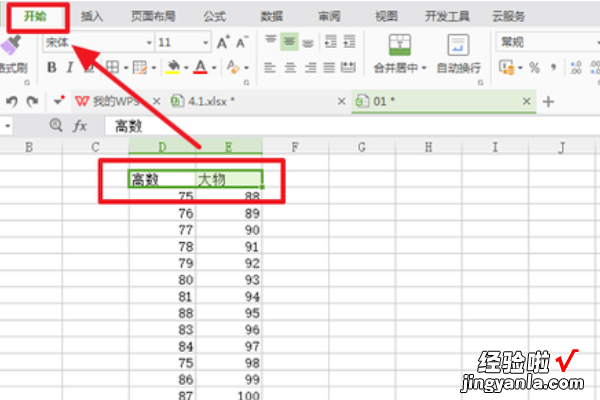Viewport: 600px width, 400px height.
Task: Toggle middle vertical alignment
Action: [x=289, y=41]
